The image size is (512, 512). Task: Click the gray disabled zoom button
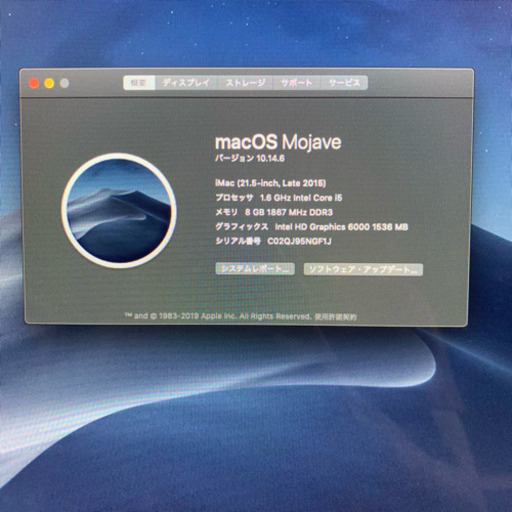65,83
